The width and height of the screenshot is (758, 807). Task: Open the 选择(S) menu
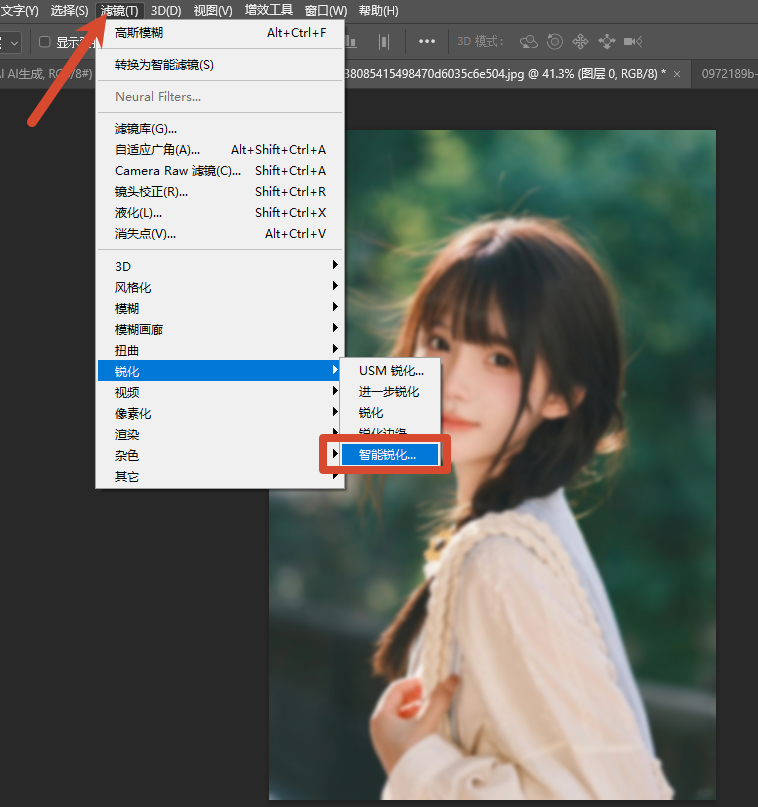[x=69, y=11]
